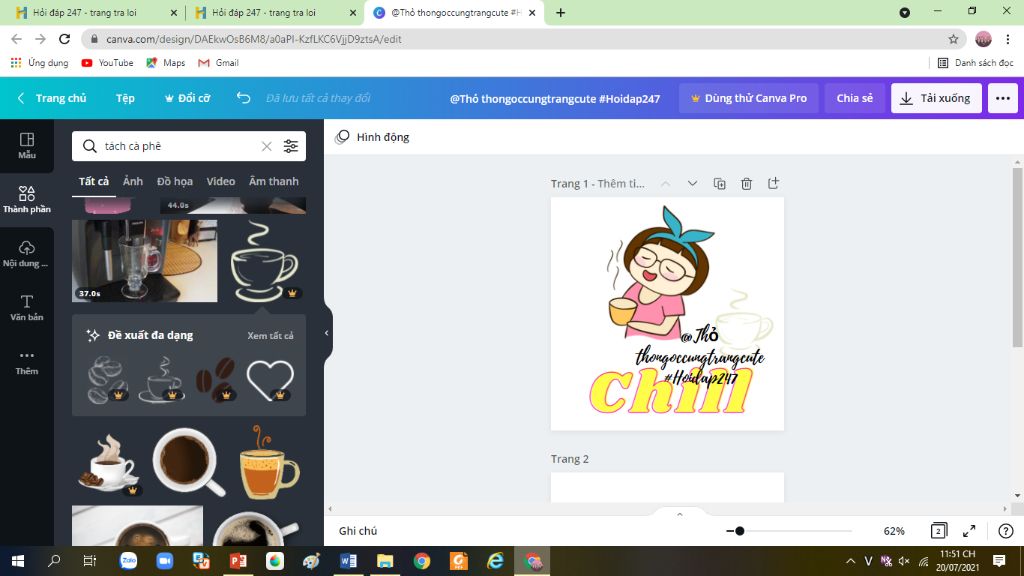This screenshot has width=1024, height=576.
Task: Adjust the zoom slider
Action: point(740,531)
